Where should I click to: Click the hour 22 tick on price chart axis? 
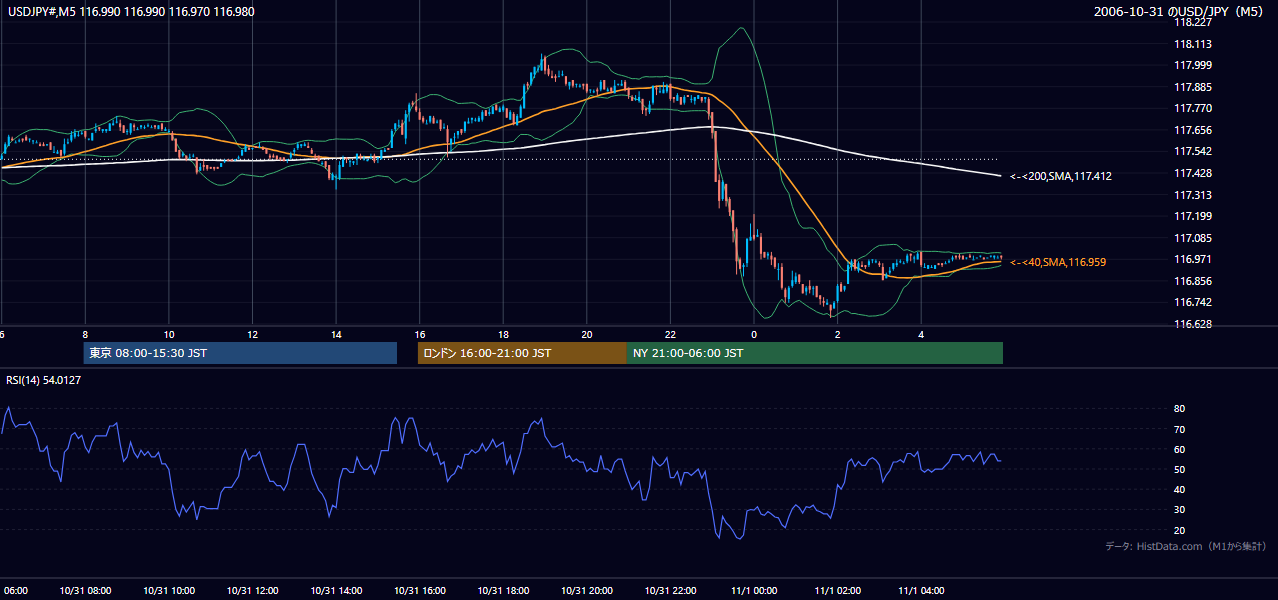pyautogui.click(x=671, y=334)
